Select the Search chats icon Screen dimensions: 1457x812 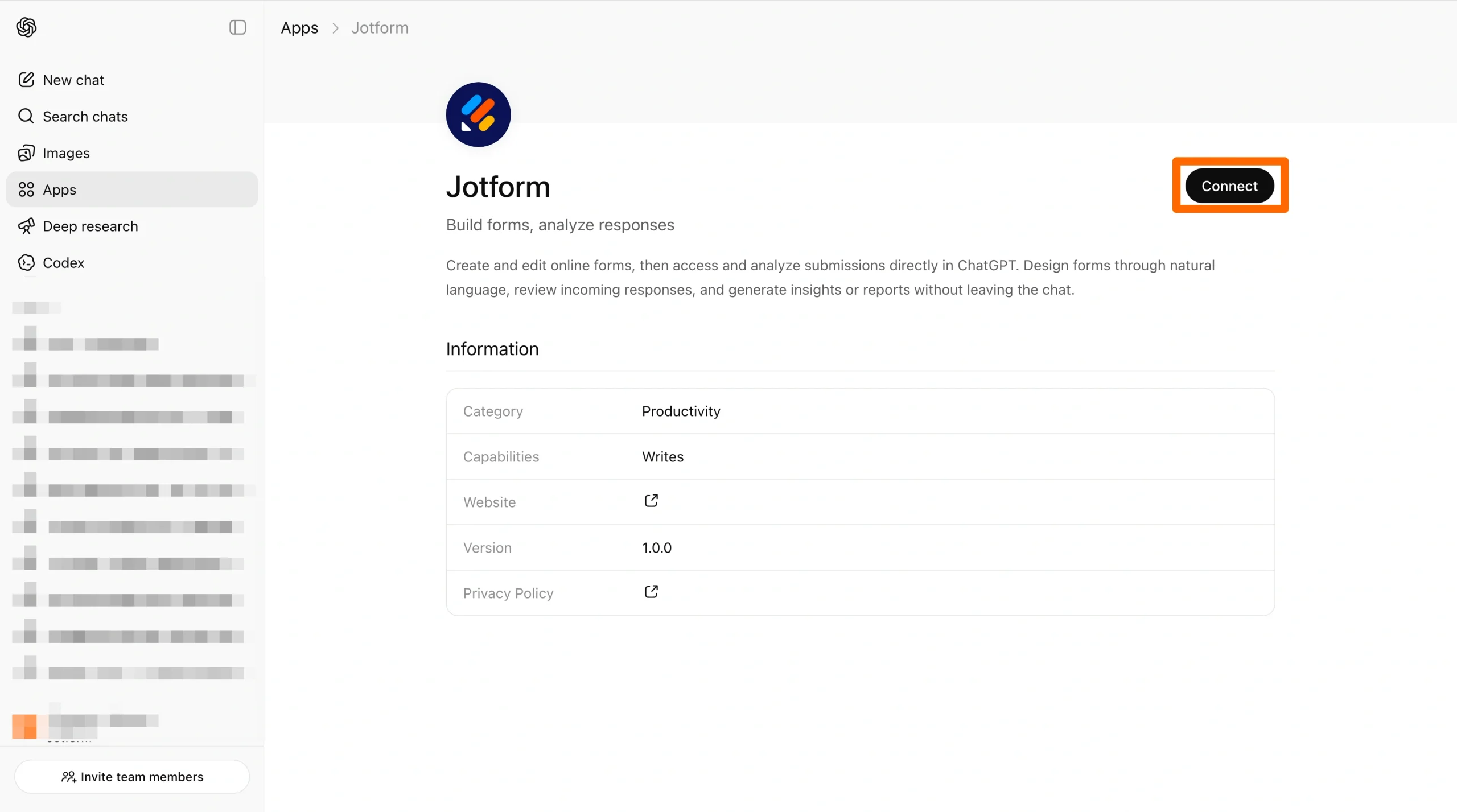[x=26, y=116]
